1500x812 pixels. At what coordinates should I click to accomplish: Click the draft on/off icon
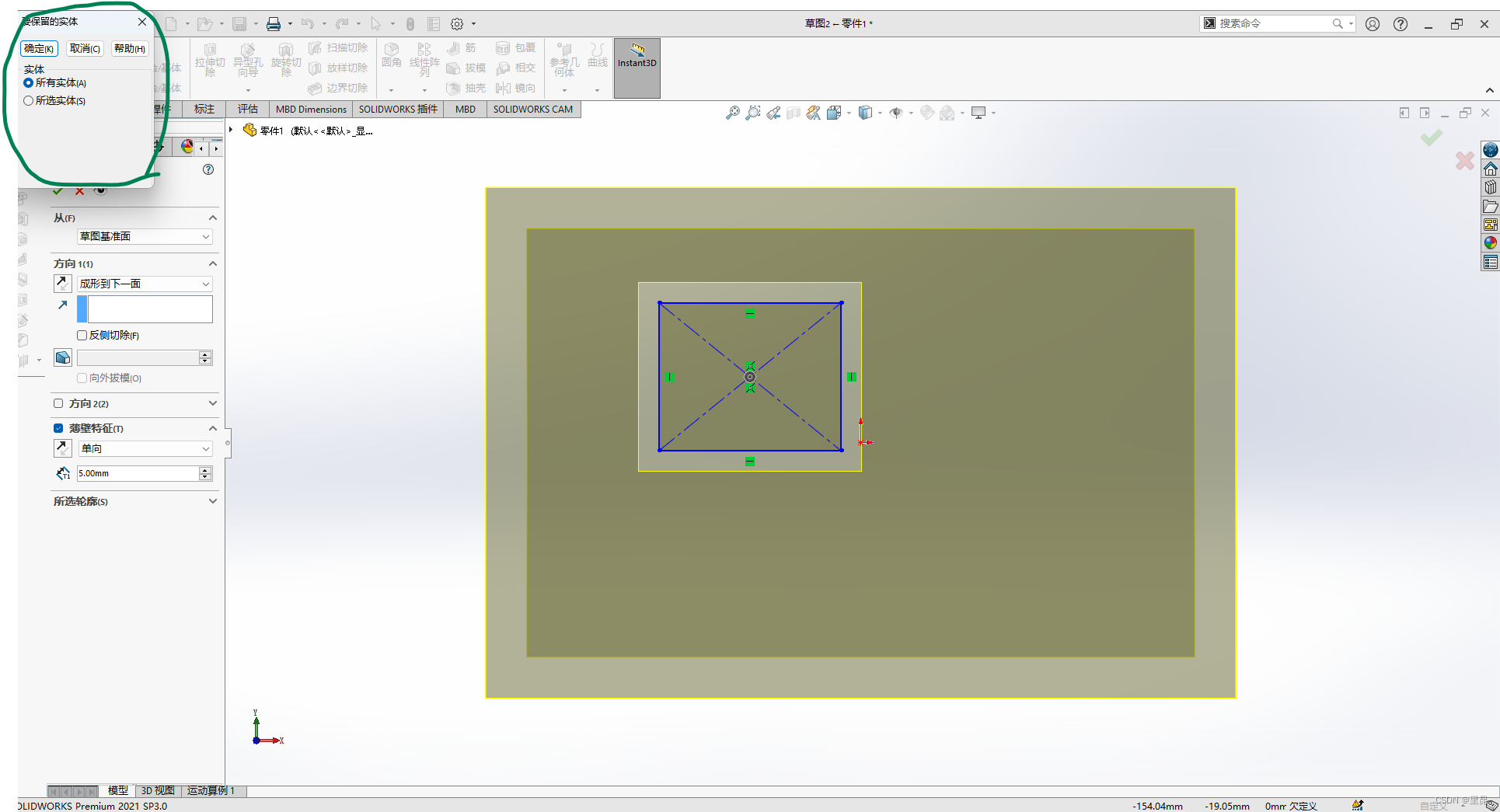[x=63, y=357]
